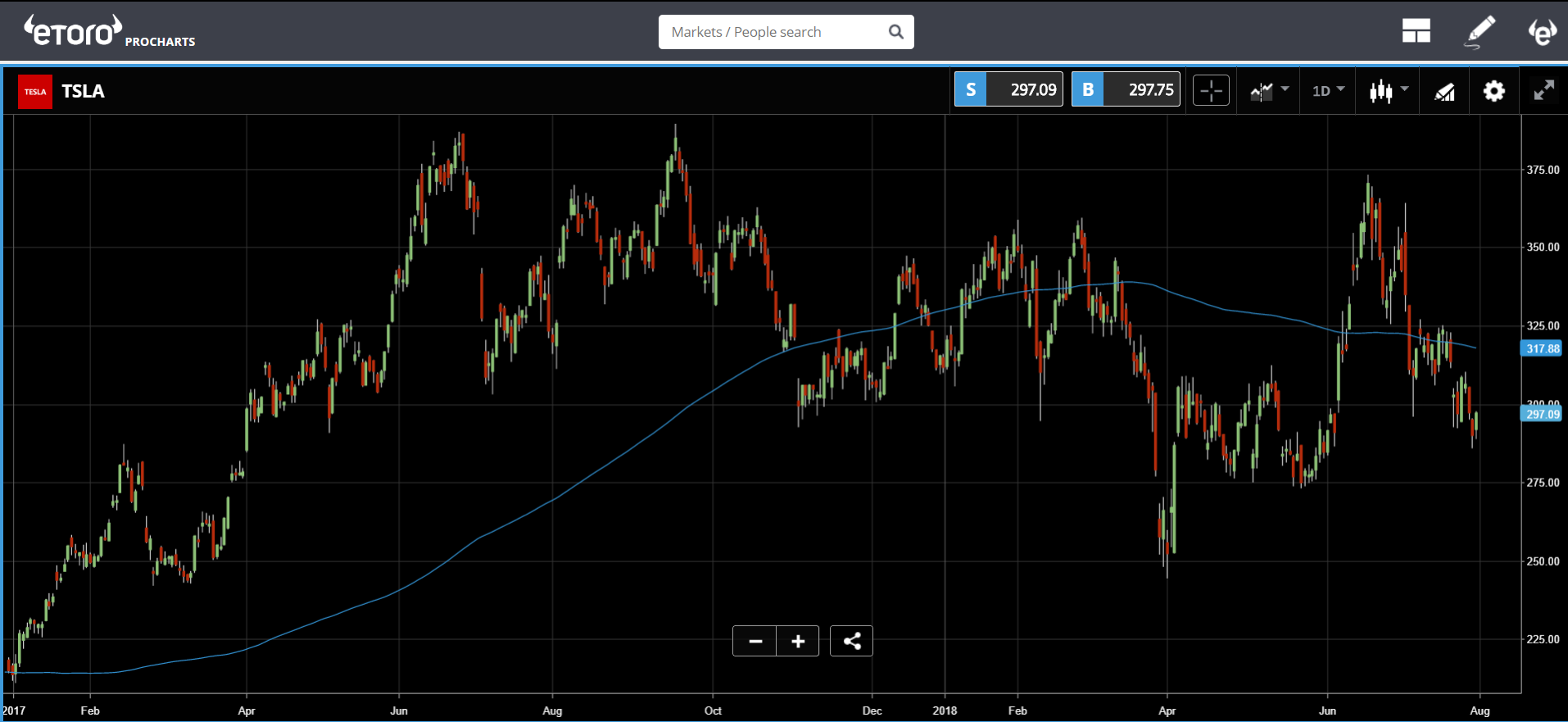Open the candlestick chart type dropdown
Screen dimensions: 1568x722
[1389, 90]
